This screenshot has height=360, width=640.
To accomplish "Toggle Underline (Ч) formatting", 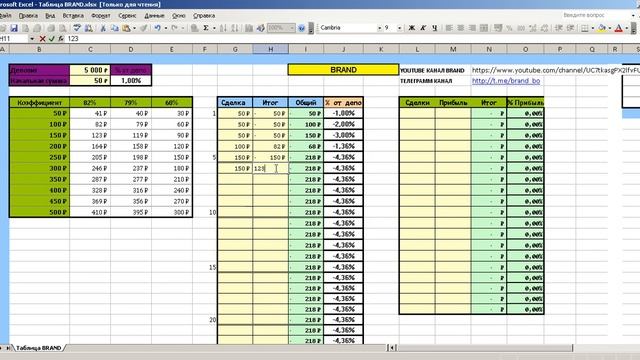I will tap(435, 28).
